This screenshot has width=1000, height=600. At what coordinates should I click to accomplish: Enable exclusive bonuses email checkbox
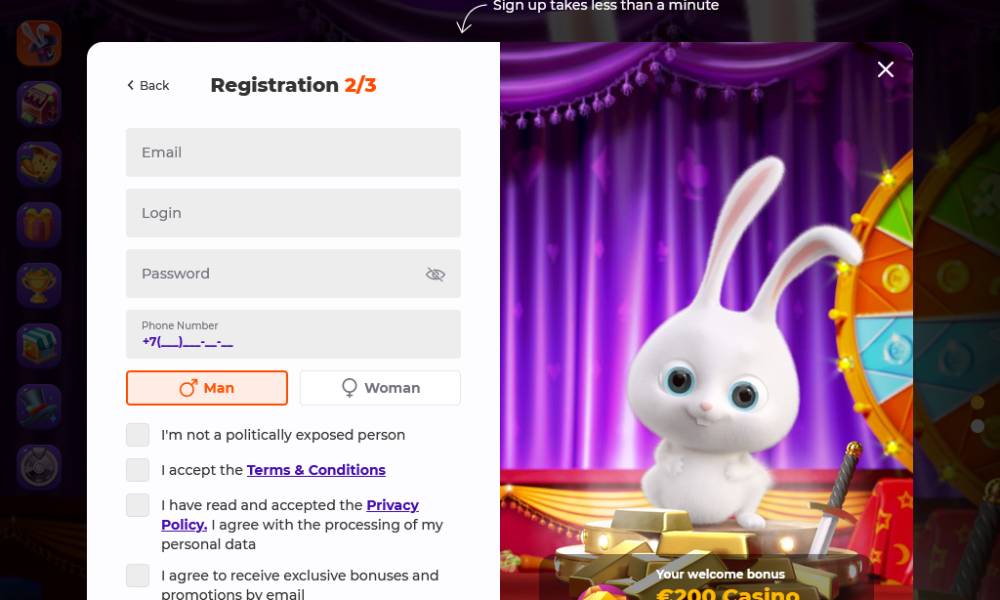[138, 575]
